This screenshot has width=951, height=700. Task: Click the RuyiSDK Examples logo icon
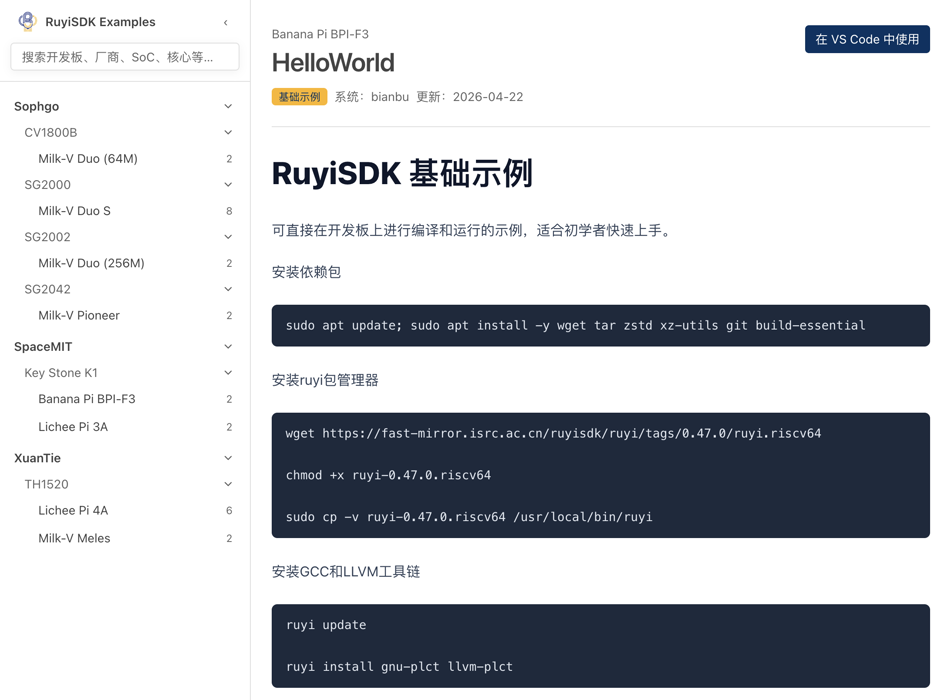27,21
